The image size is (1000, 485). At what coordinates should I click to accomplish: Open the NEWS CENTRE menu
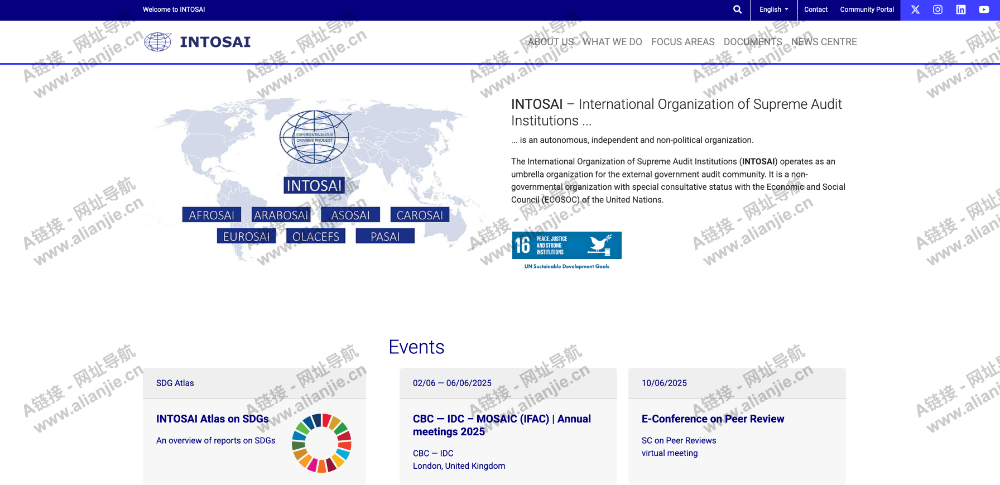point(824,42)
